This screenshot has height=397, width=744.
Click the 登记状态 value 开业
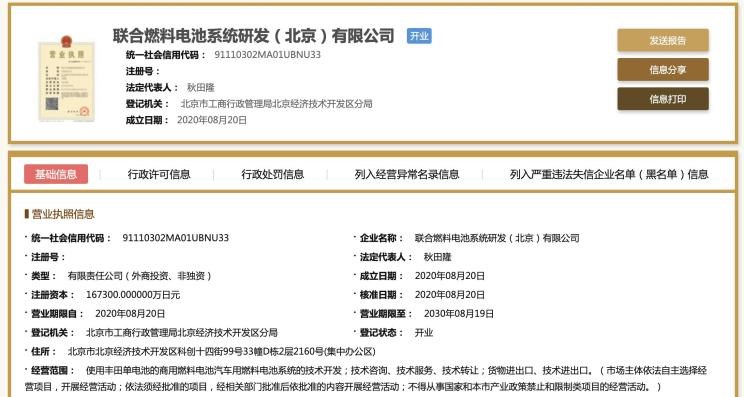tap(424, 332)
